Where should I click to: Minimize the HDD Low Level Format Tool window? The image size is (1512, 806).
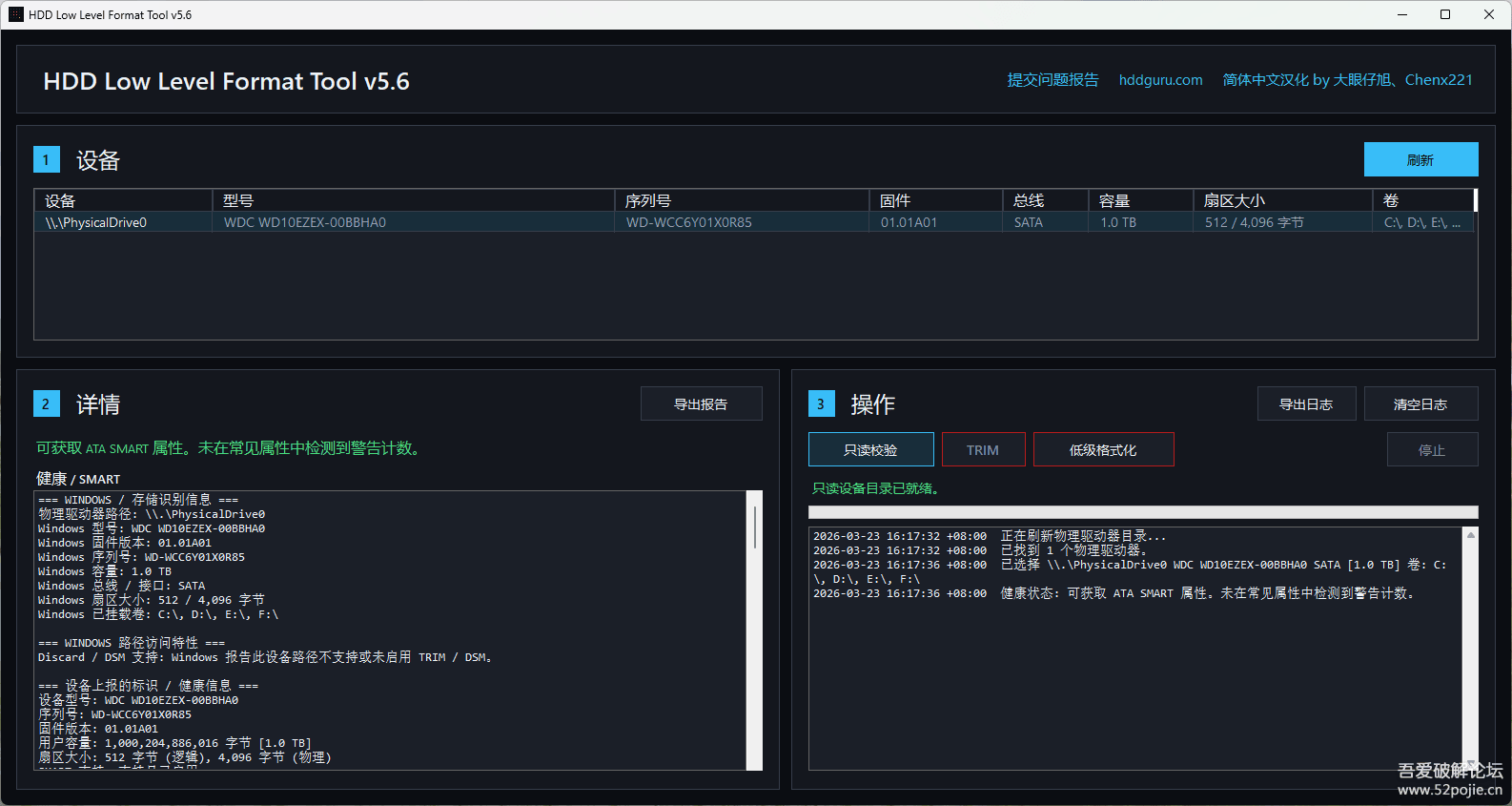pyautogui.click(x=1402, y=14)
